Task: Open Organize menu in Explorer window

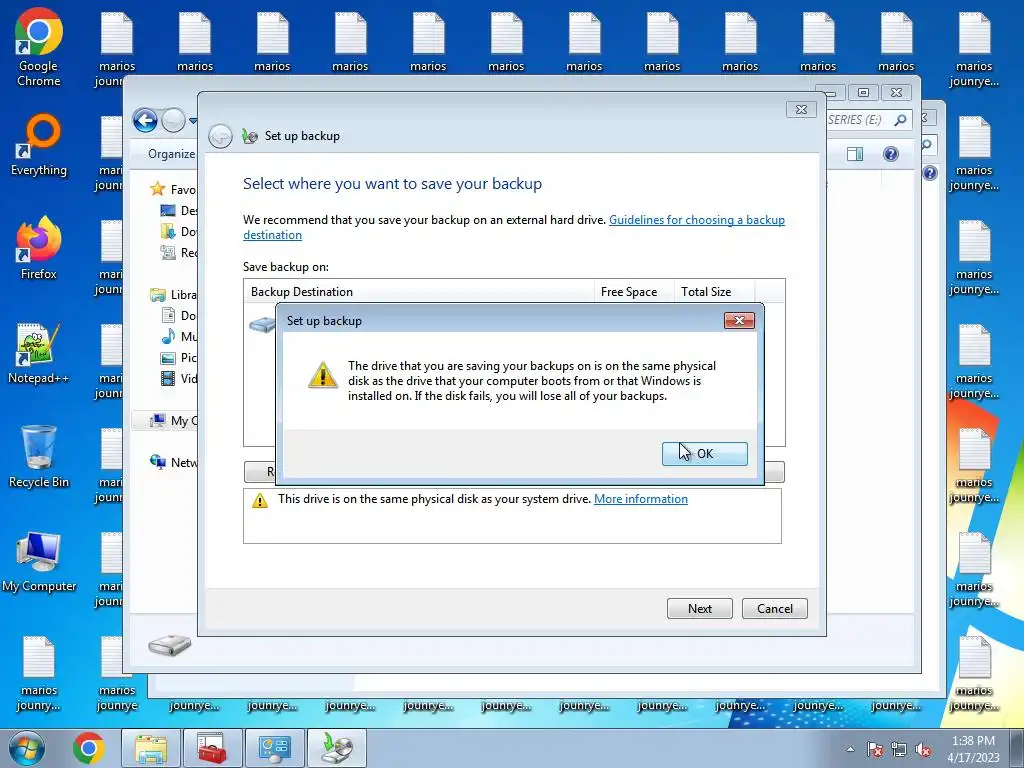Action: (x=171, y=153)
